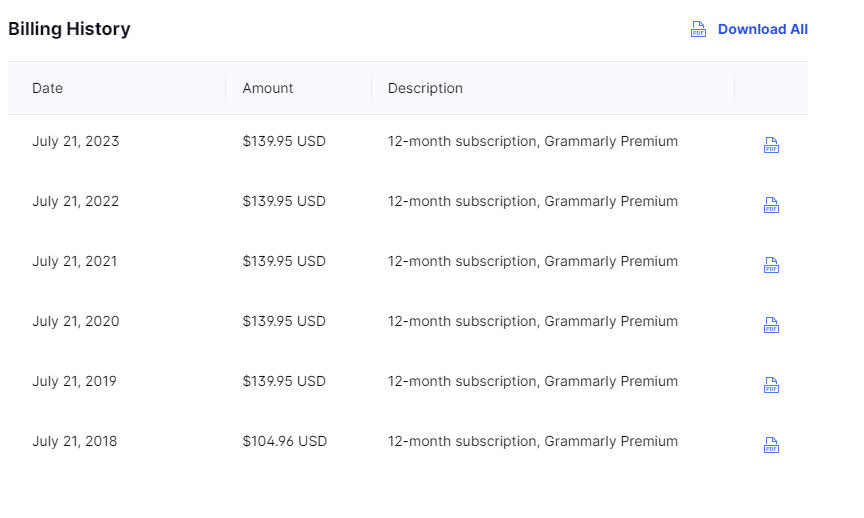
Task: Click the Billing History heading
Action: coord(69,29)
